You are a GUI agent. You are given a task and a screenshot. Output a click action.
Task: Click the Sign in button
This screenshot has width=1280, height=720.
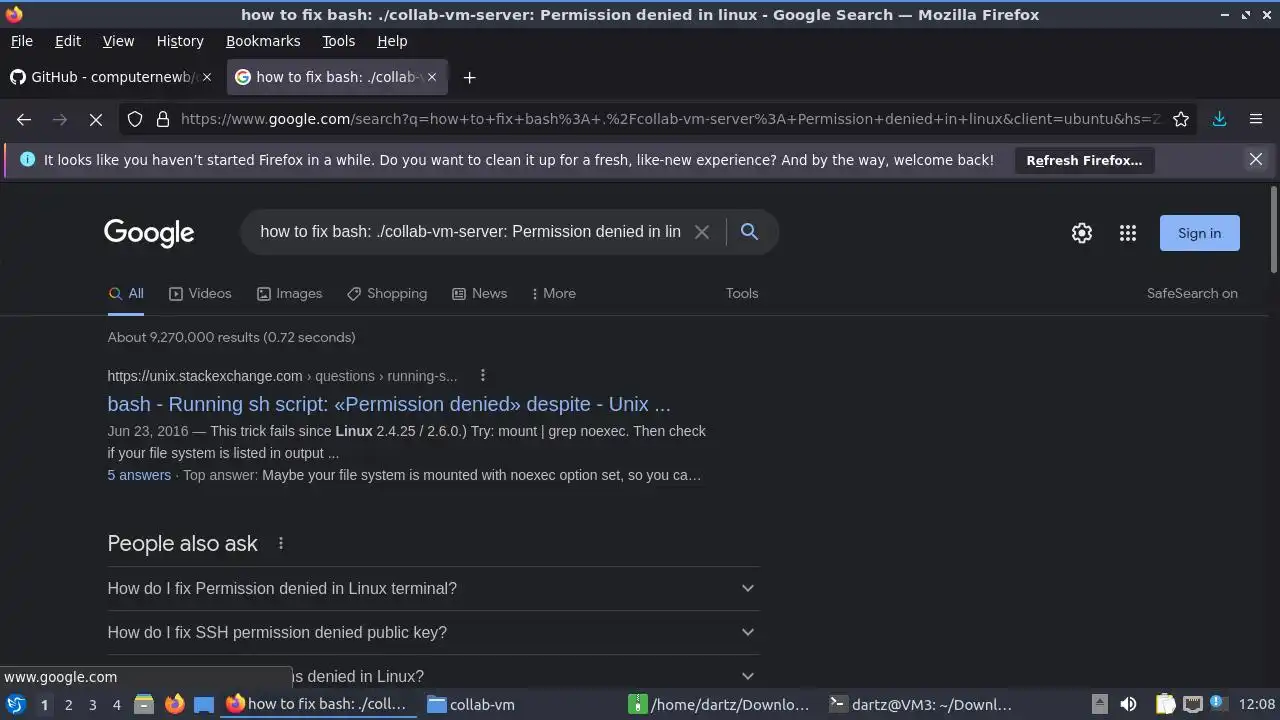(x=1199, y=233)
